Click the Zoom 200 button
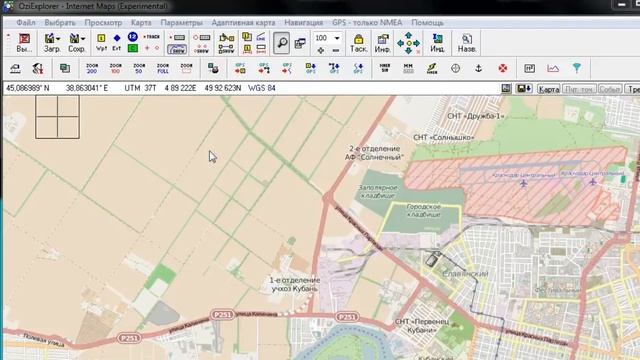 pyautogui.click(x=92, y=68)
